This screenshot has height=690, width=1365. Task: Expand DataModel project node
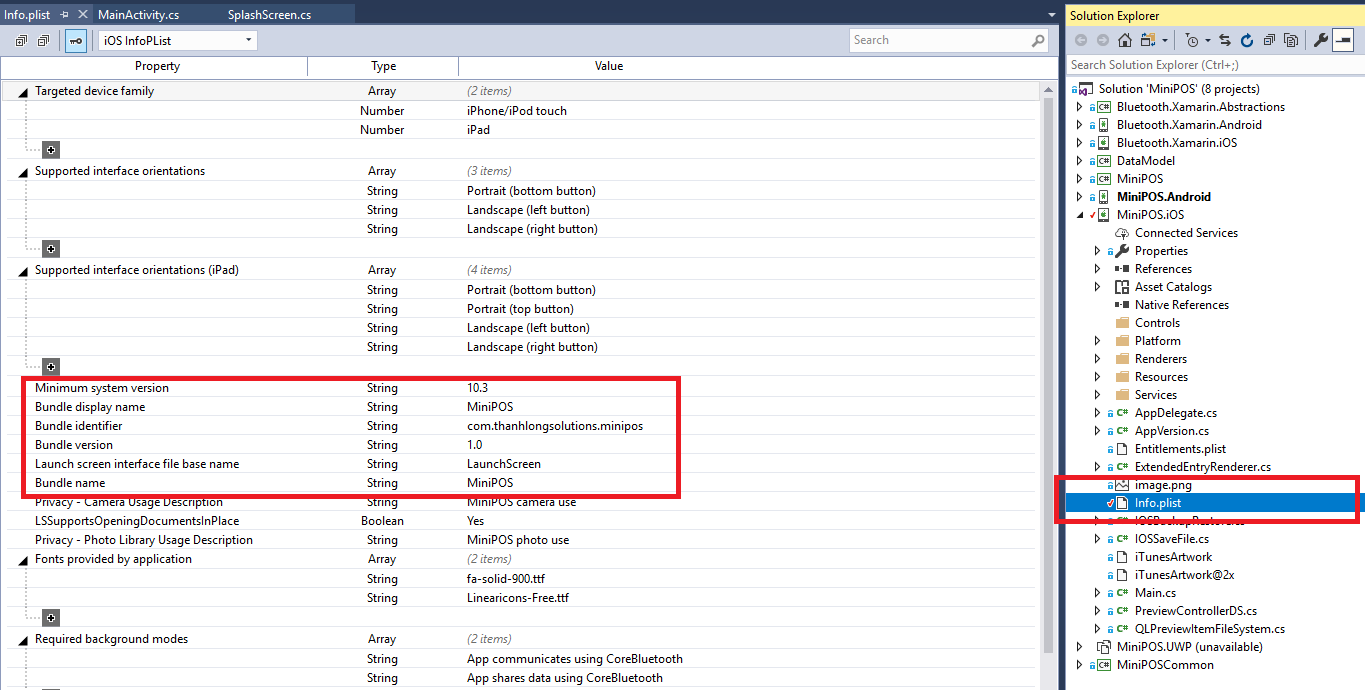[x=1079, y=161]
